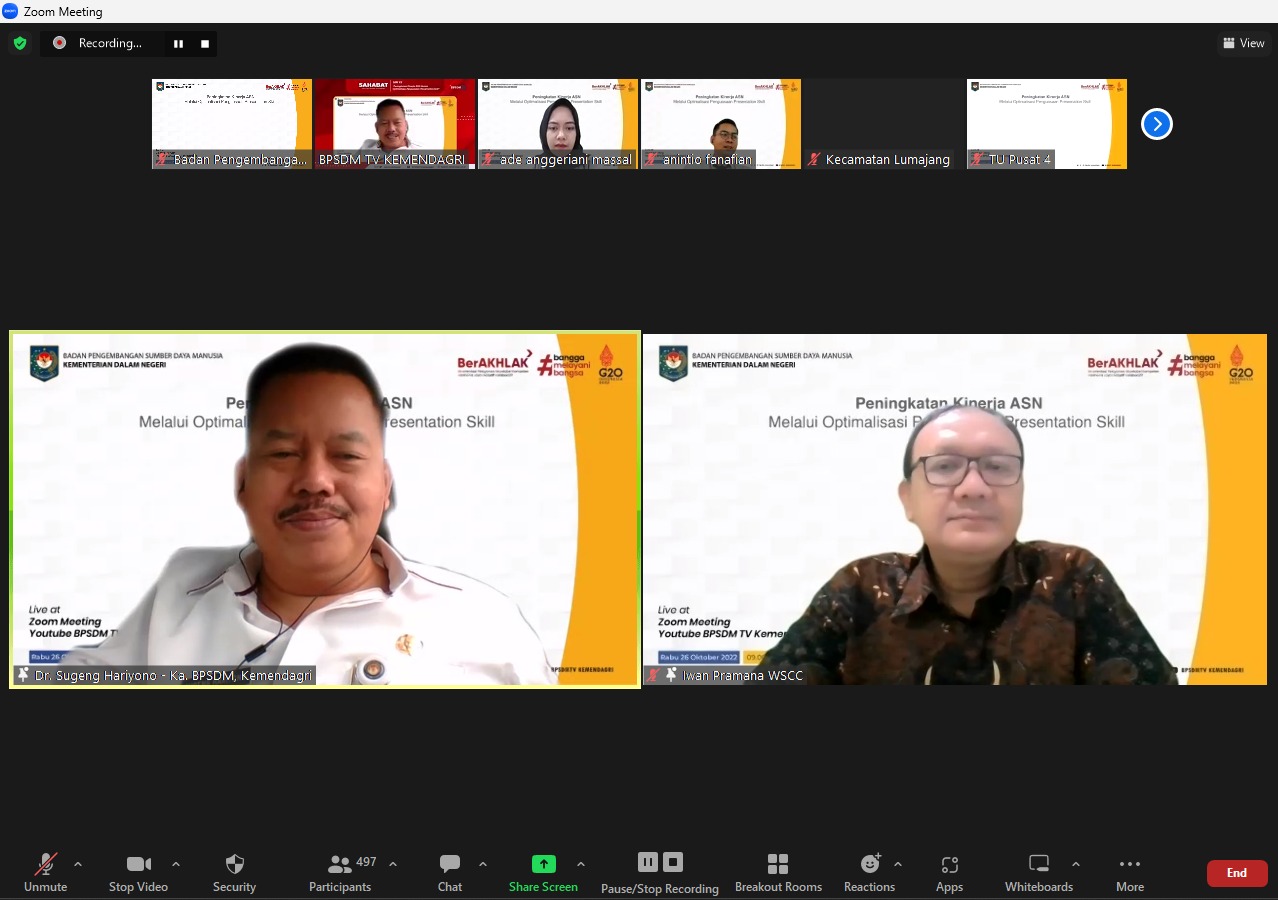Open the Apps panel
Screen dimensions: 1278x900
[949, 872]
